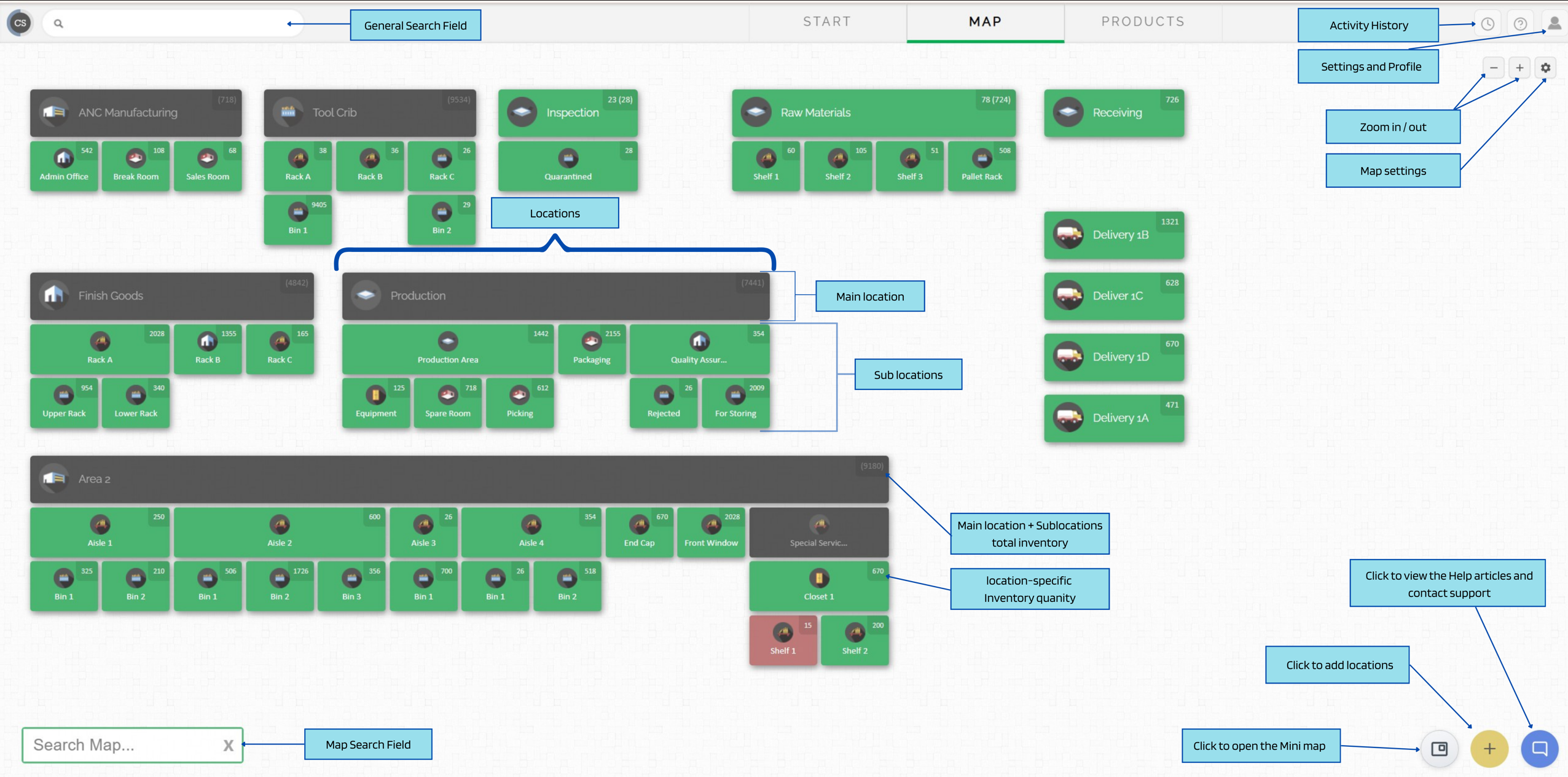1568x777 pixels.
Task: Clear the Search Map field with X
Action: coord(228,745)
